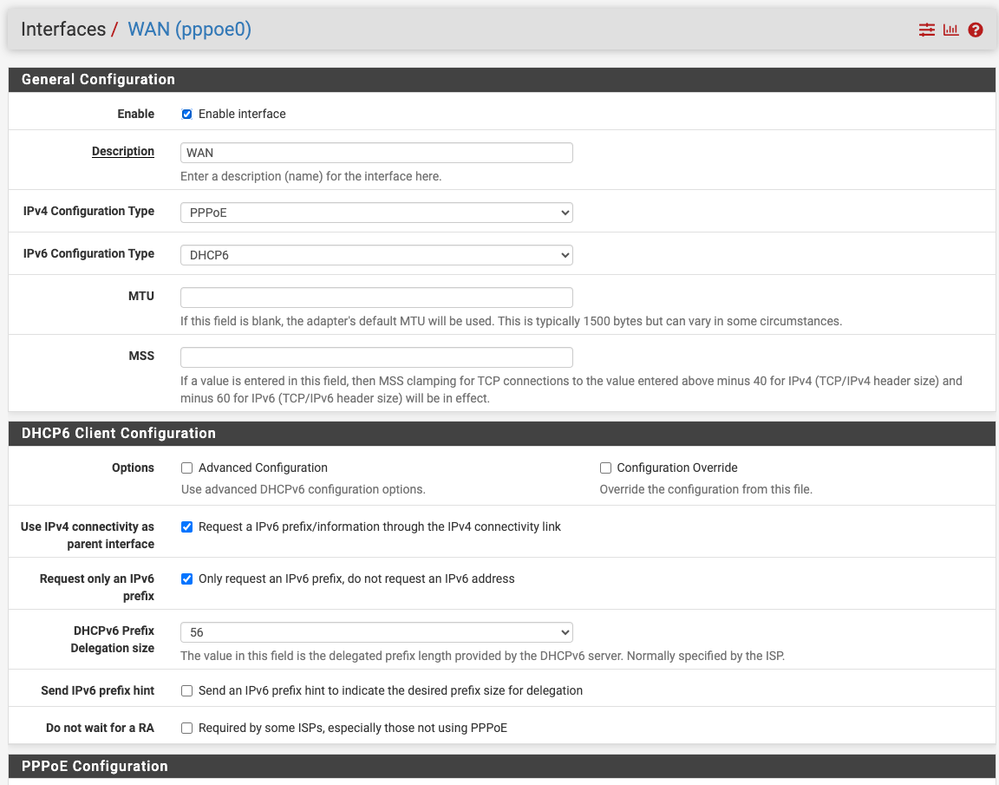
Task: Click the red help question mark icon
Action: [x=976, y=30]
